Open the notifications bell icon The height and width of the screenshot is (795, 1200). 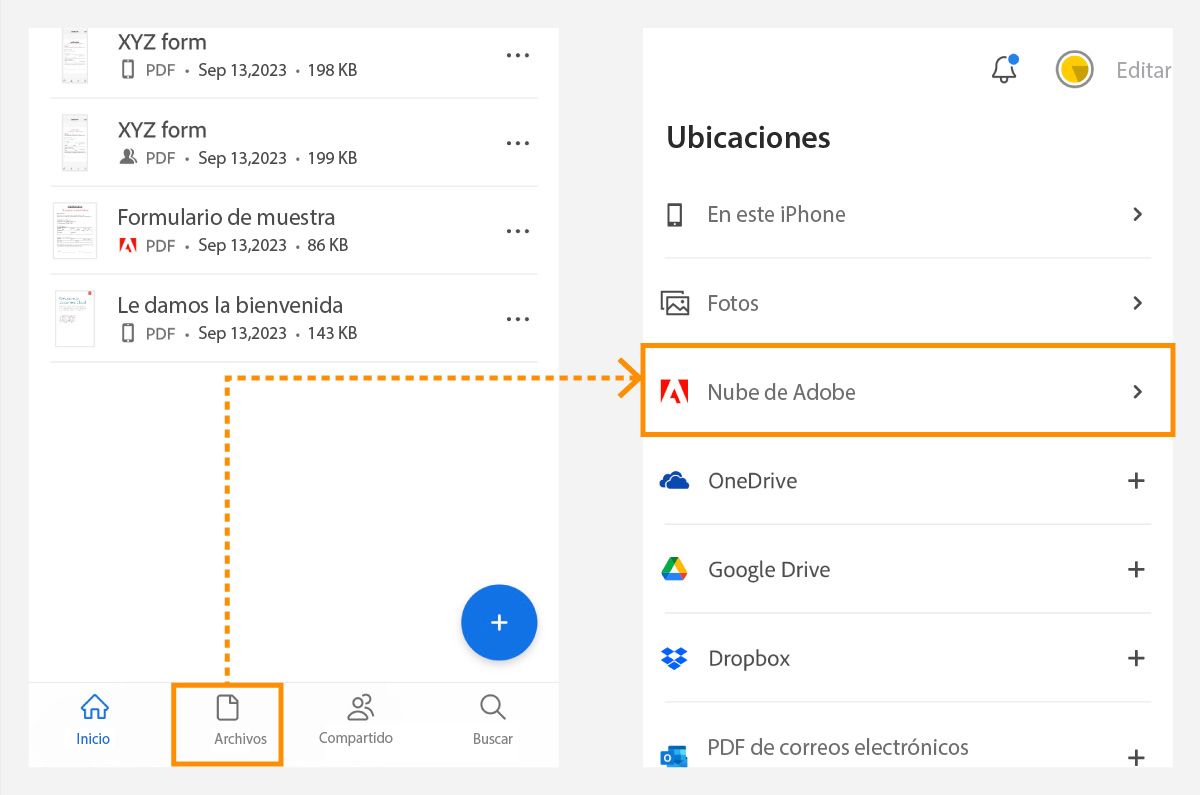[x=1003, y=69]
